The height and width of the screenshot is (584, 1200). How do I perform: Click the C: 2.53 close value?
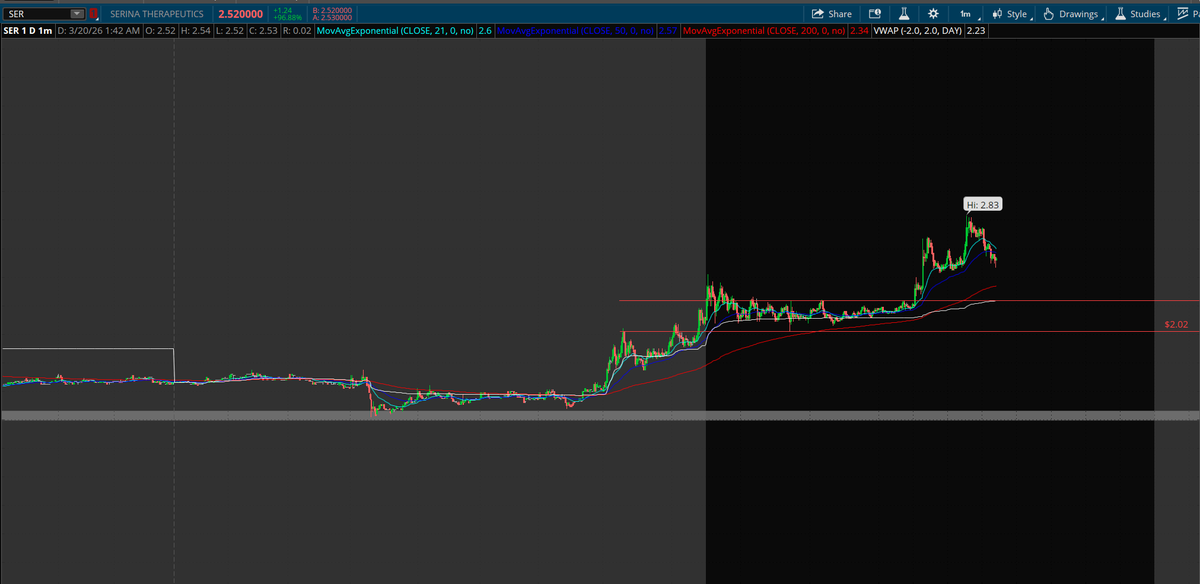tap(262, 32)
